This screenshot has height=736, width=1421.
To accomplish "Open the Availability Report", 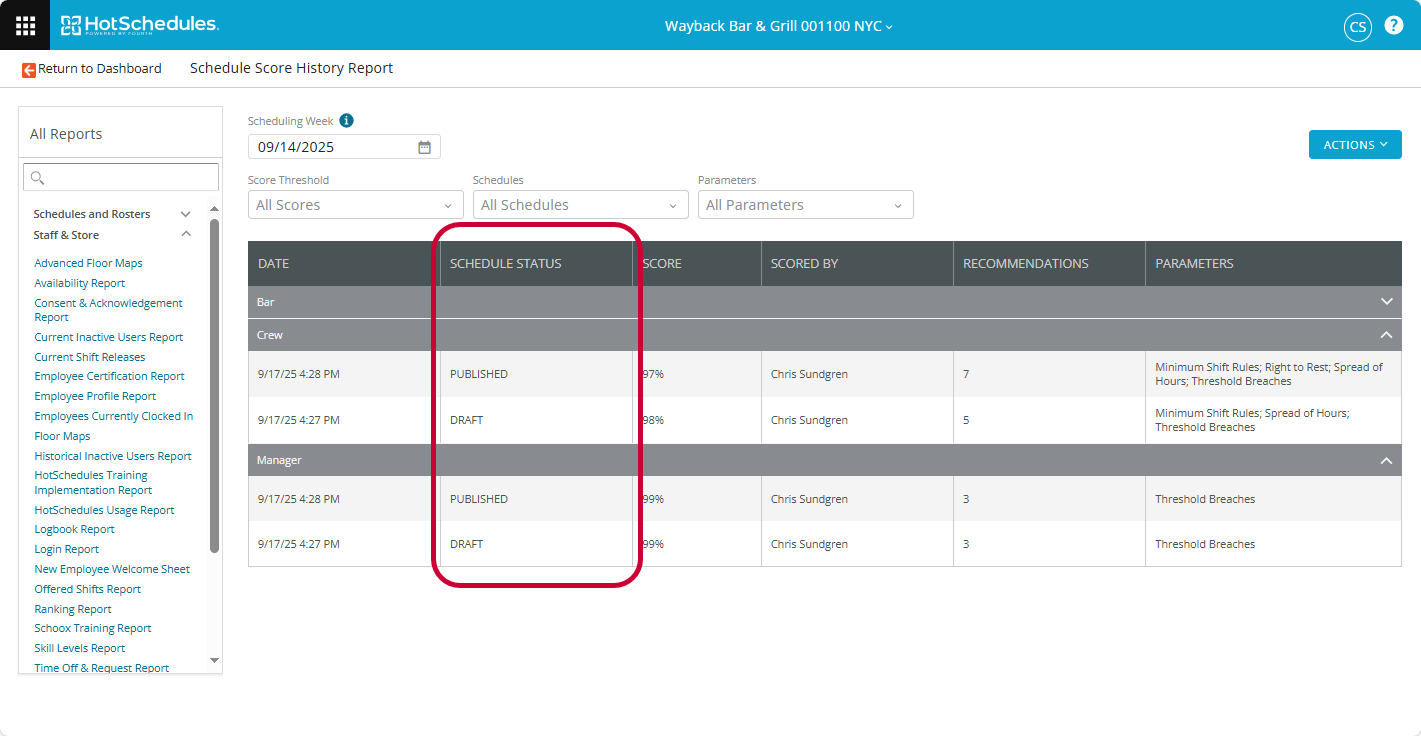I will click(80, 283).
